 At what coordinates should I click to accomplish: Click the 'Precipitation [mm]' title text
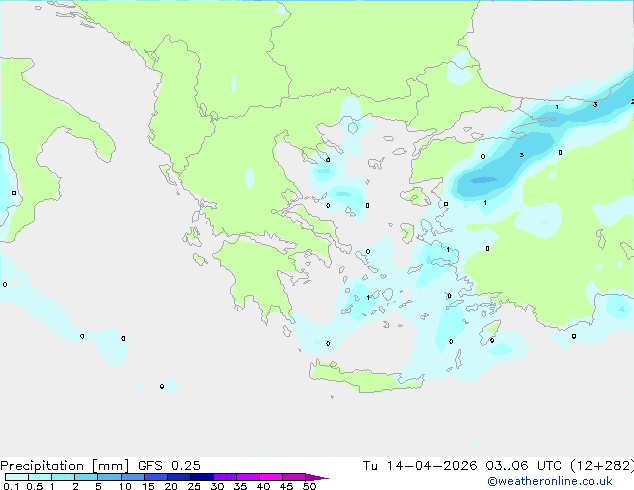coord(64,466)
